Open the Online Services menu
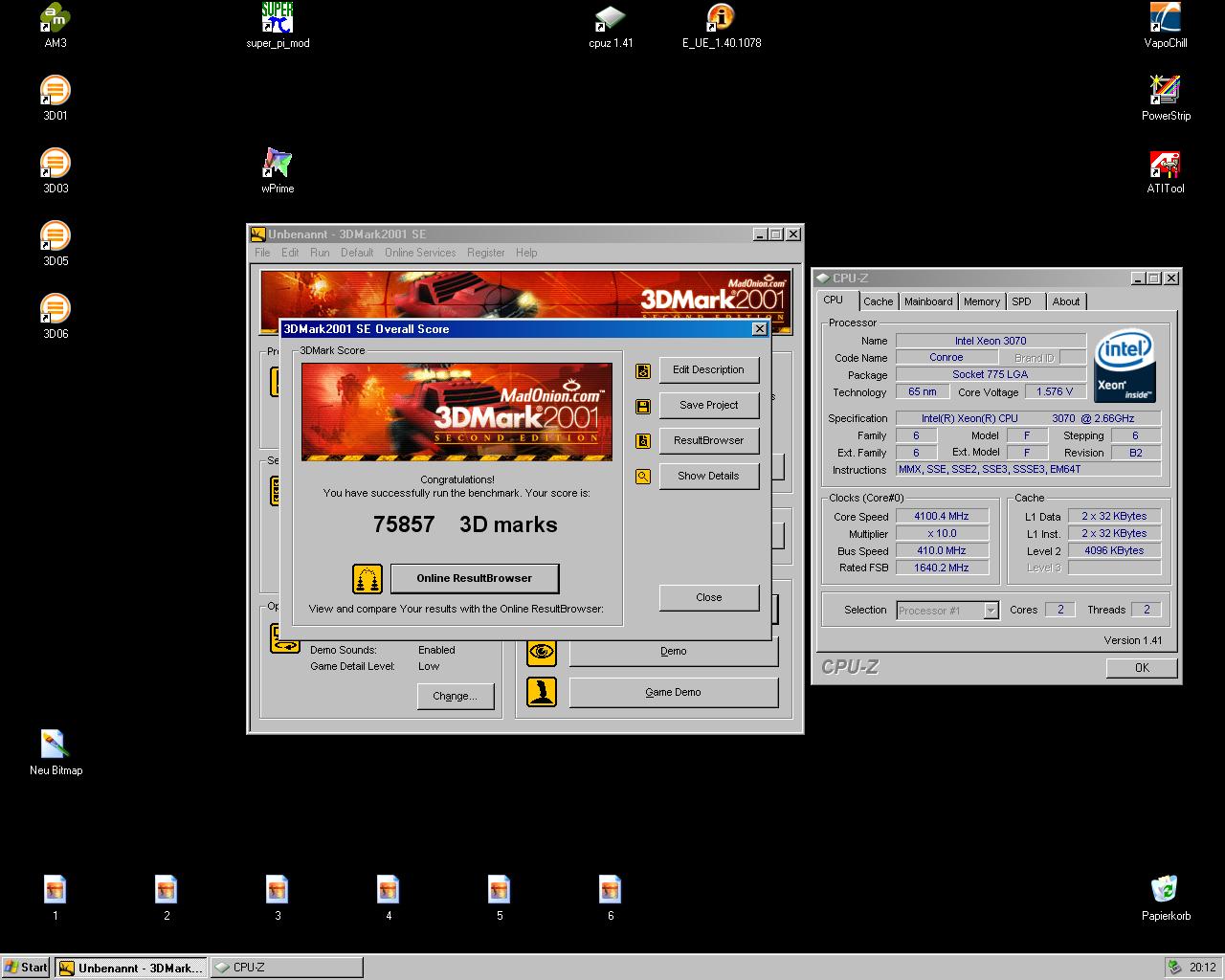This screenshot has width=1225, height=980. click(420, 253)
